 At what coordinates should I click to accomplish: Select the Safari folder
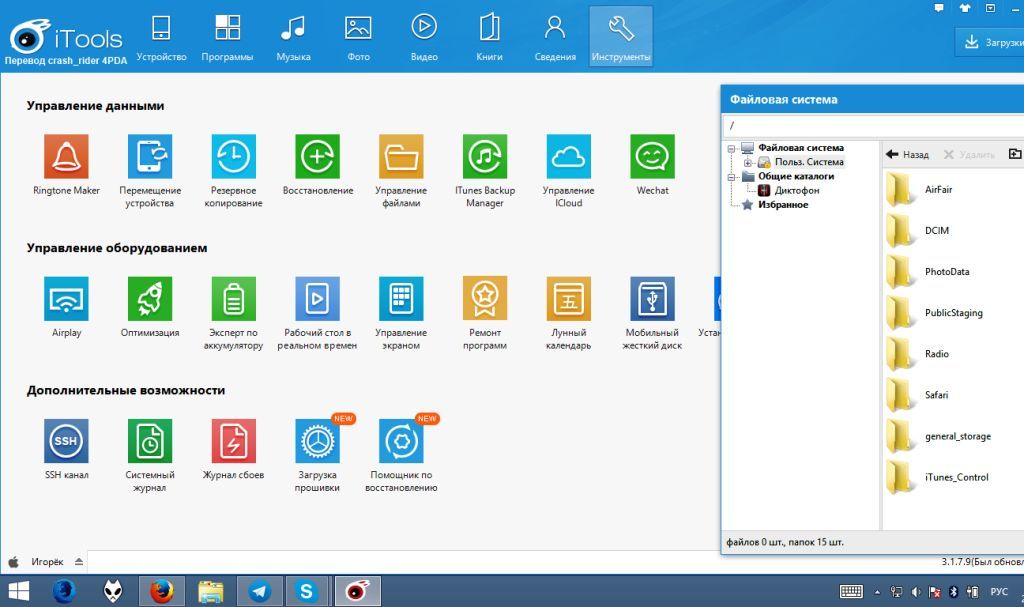tap(936, 395)
